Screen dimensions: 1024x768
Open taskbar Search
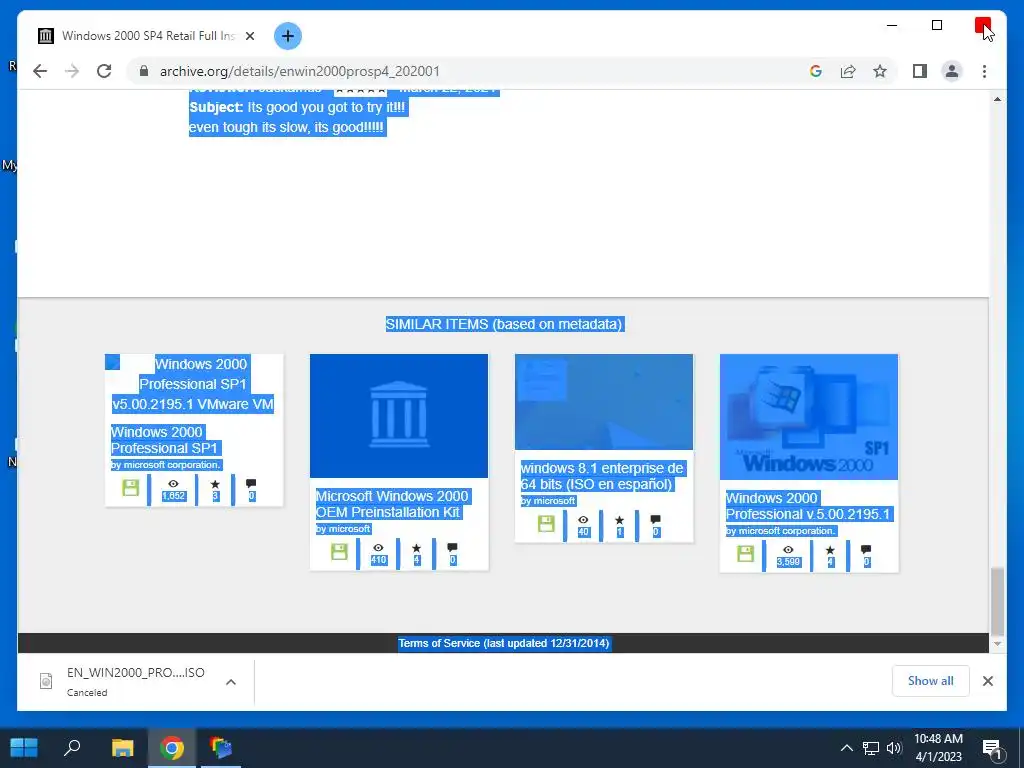click(72, 747)
